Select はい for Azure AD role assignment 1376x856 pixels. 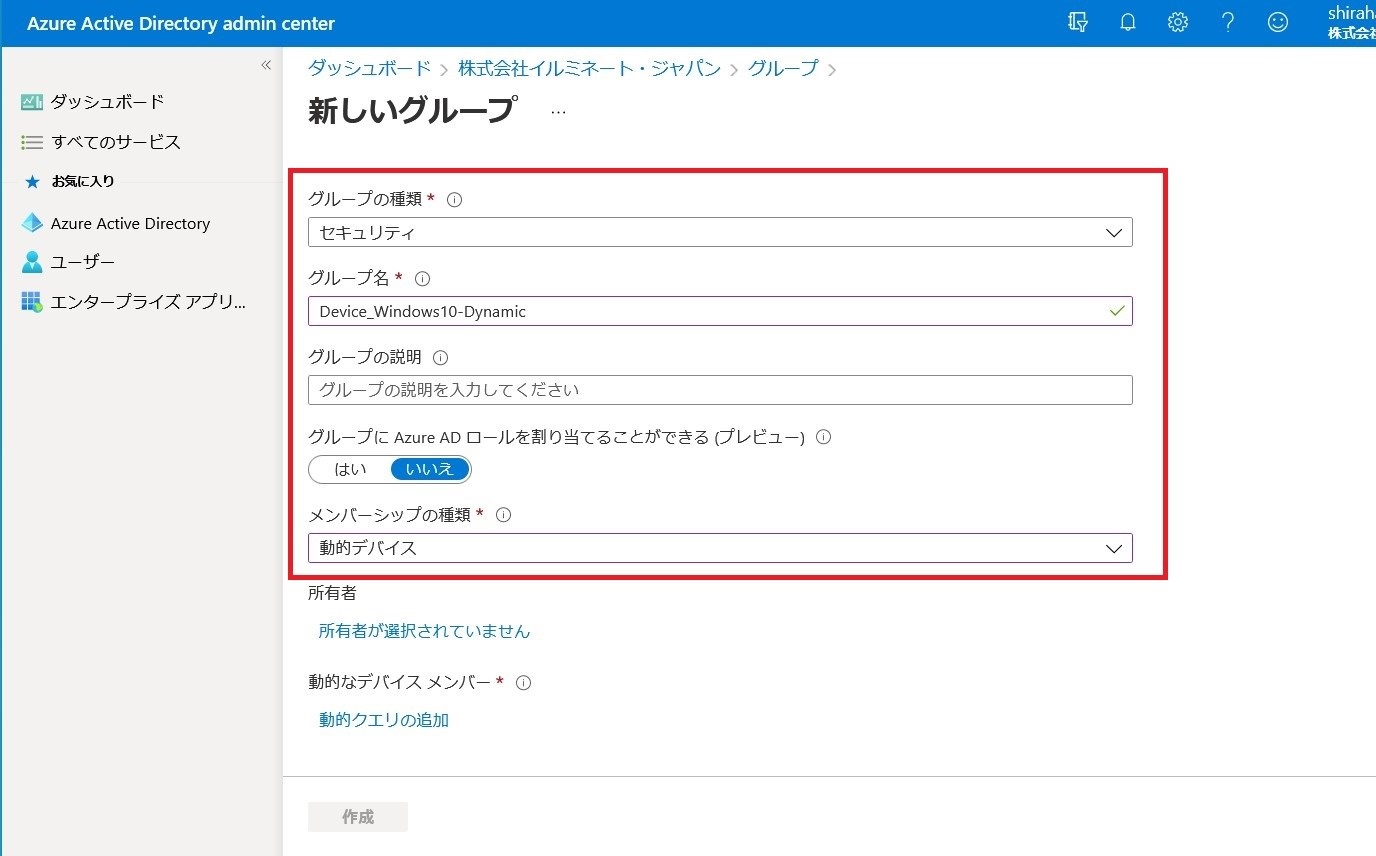coord(350,469)
